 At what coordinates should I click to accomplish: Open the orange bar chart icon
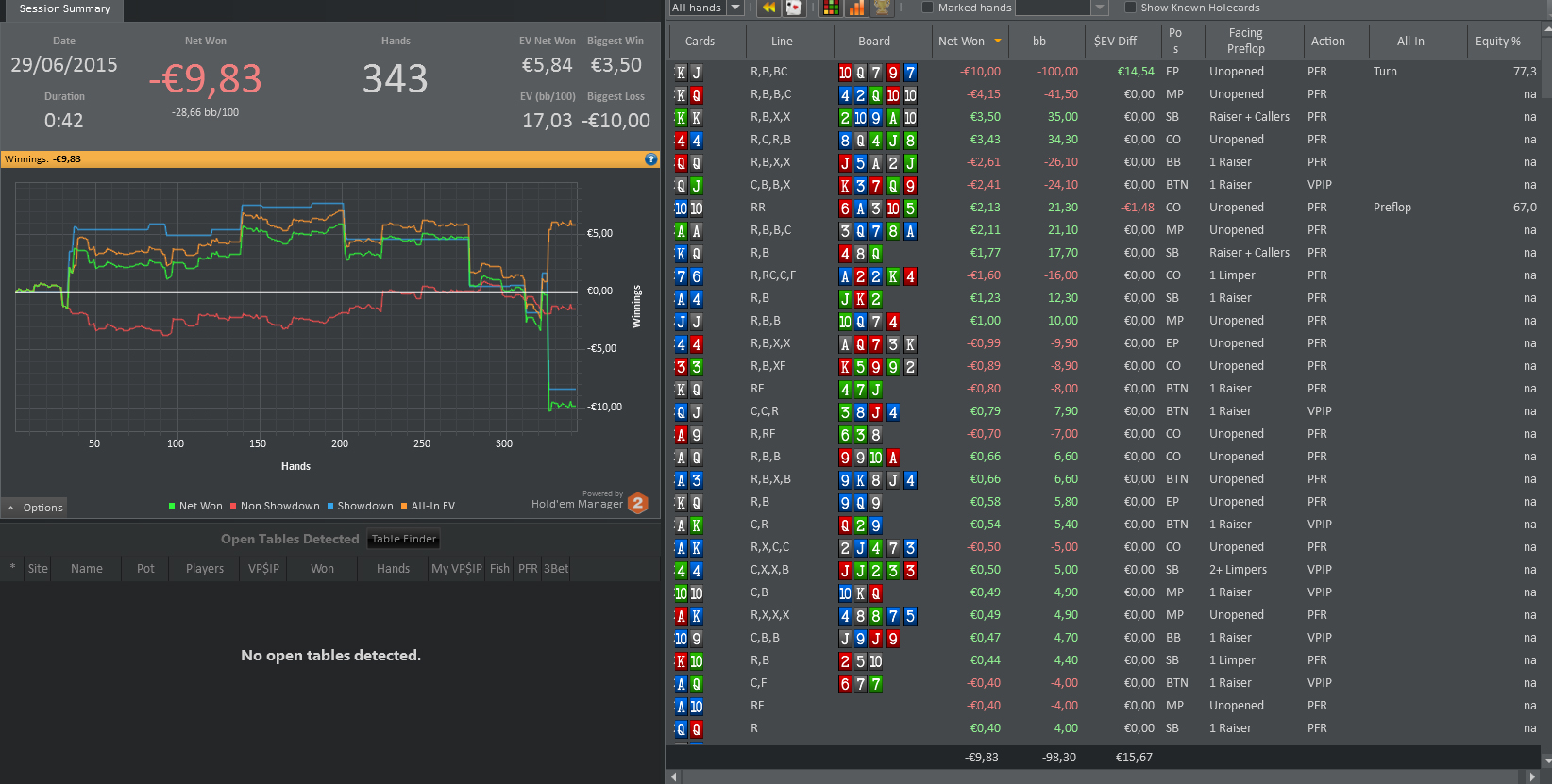(856, 8)
